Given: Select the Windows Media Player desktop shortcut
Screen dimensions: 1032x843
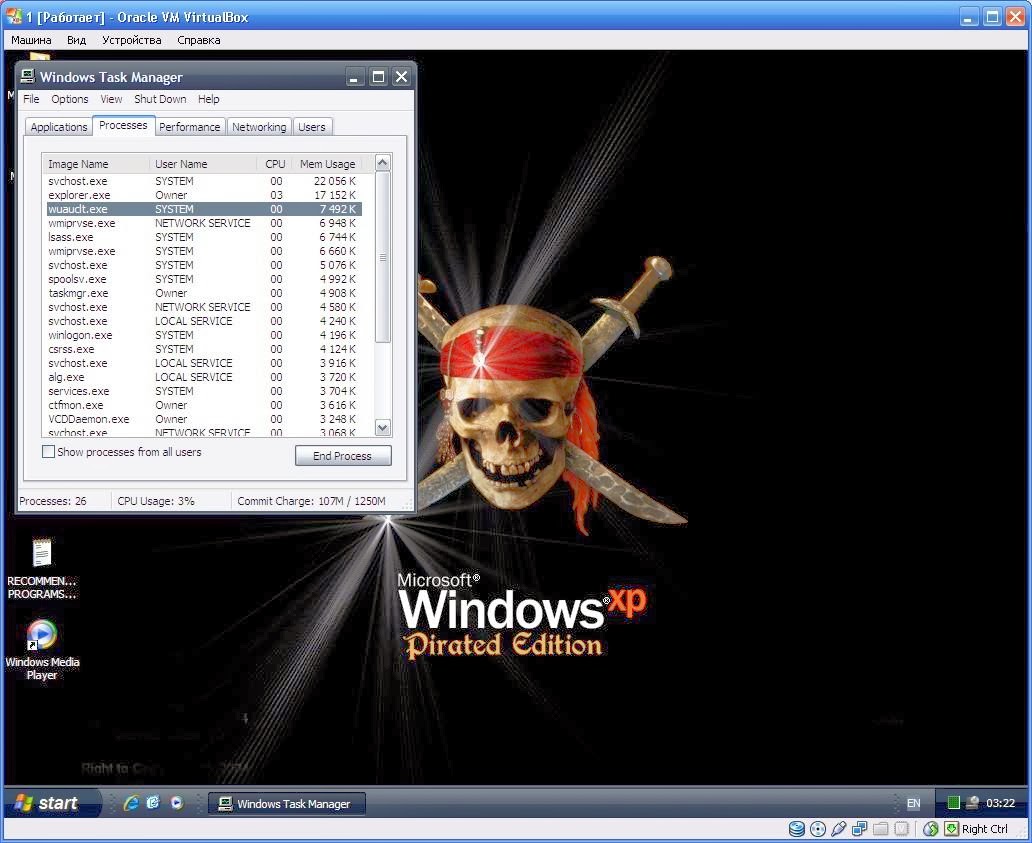Looking at the screenshot, I should [42, 650].
